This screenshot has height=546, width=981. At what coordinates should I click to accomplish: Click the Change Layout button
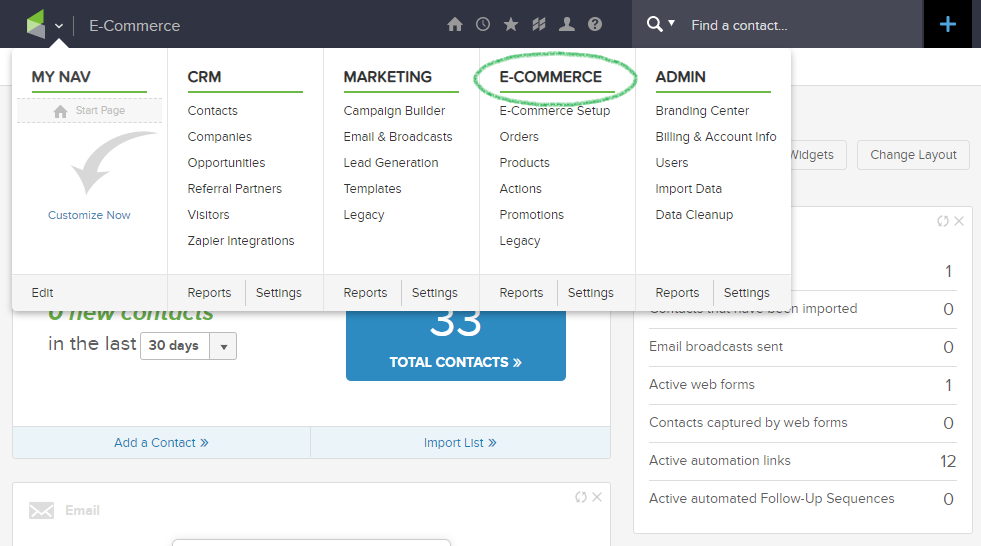(913, 154)
